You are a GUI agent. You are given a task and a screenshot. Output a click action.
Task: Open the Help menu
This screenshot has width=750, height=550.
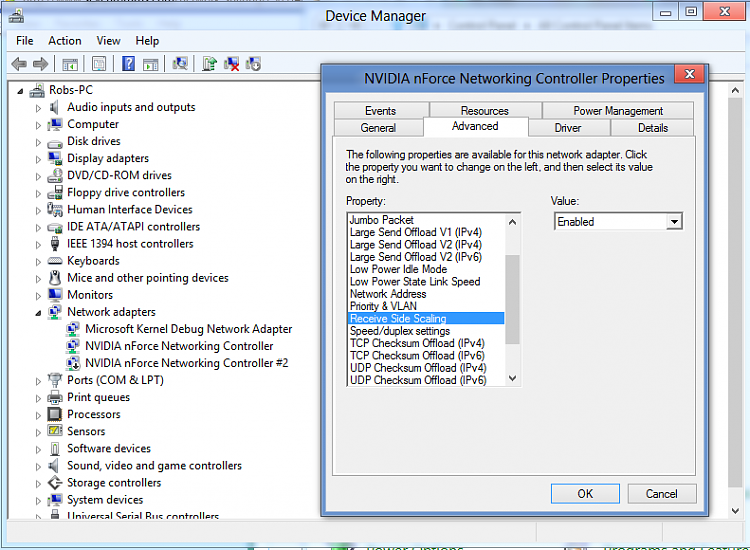(x=147, y=41)
